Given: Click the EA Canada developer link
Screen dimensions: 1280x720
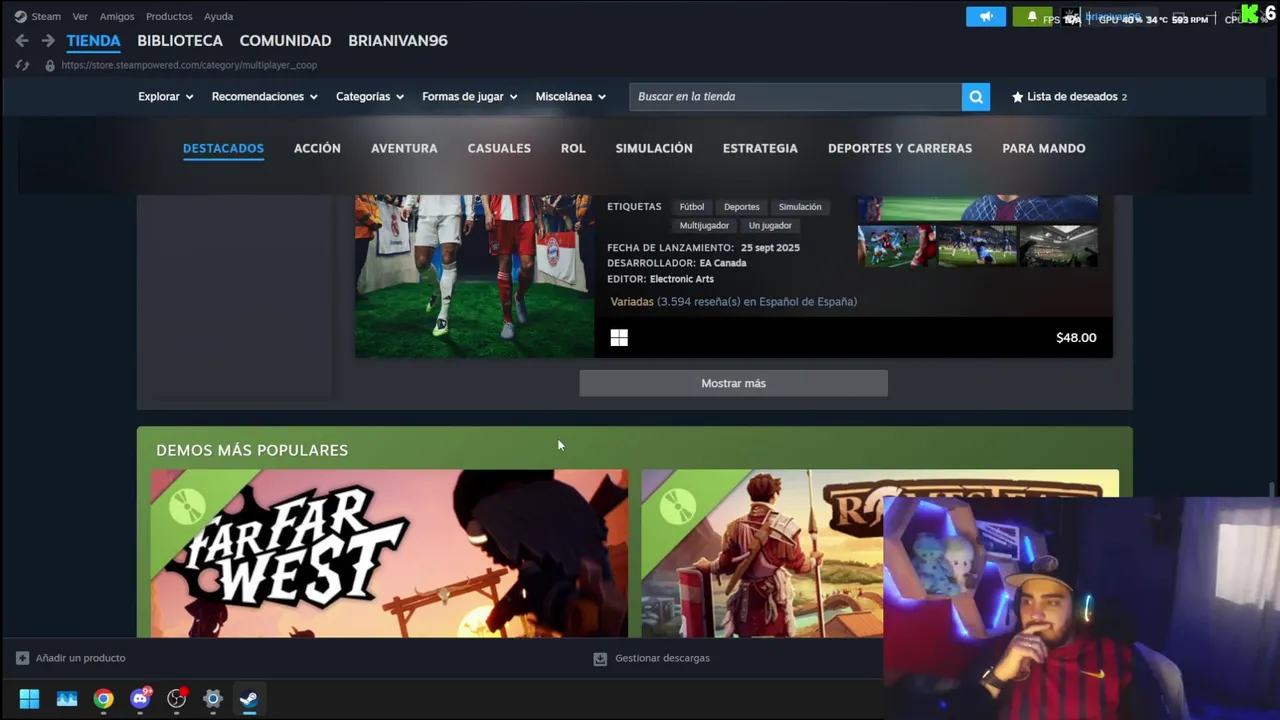Looking at the screenshot, I should [723, 263].
